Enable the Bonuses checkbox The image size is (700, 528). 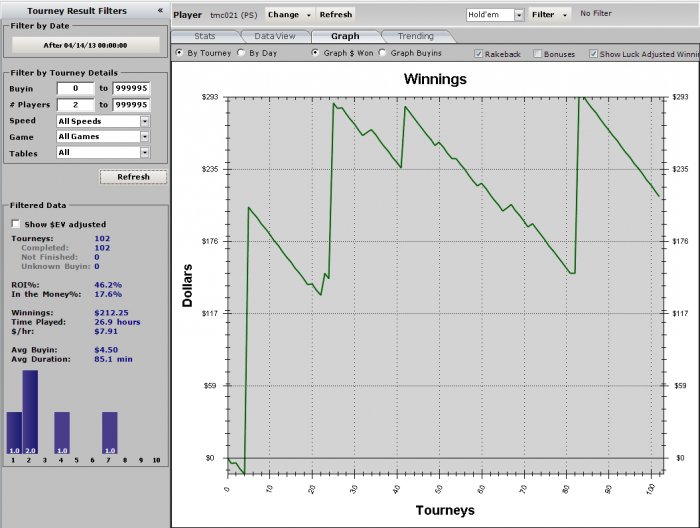[x=539, y=53]
